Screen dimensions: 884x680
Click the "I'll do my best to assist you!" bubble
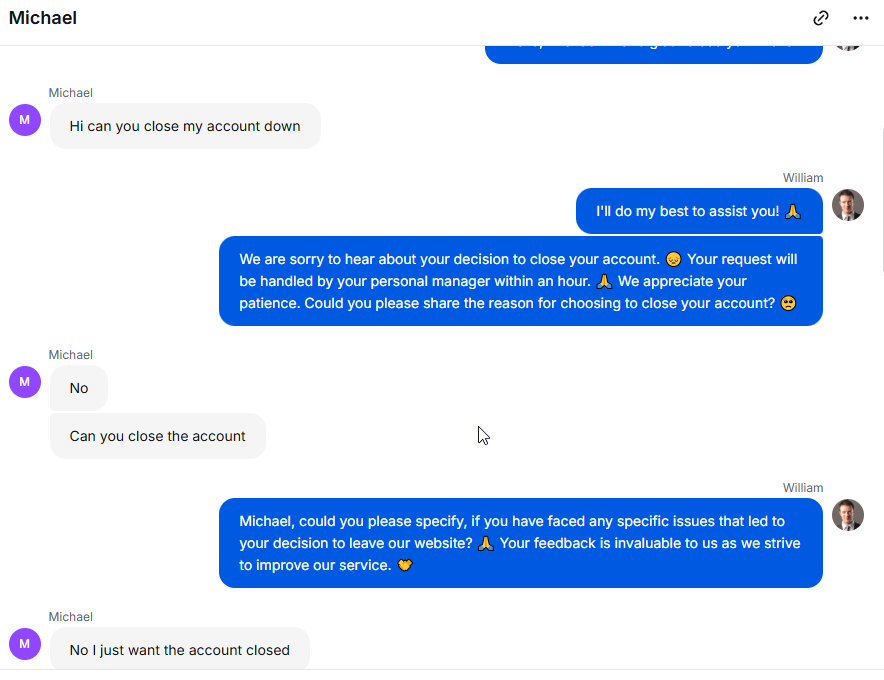(699, 211)
